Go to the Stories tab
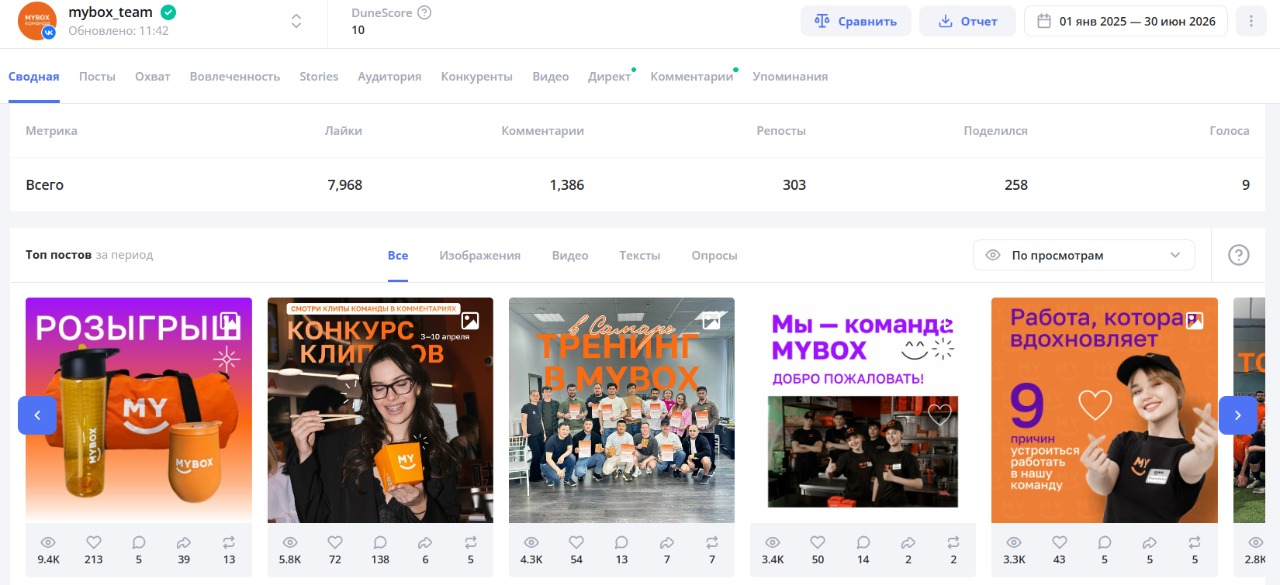The width and height of the screenshot is (1280, 585). click(319, 76)
